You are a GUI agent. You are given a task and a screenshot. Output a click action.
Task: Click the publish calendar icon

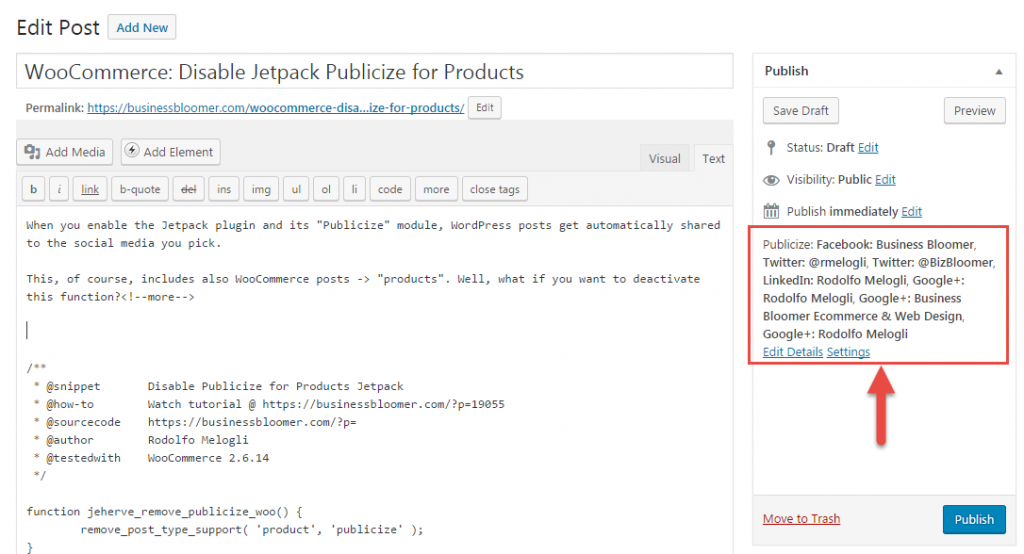pyautogui.click(x=771, y=211)
